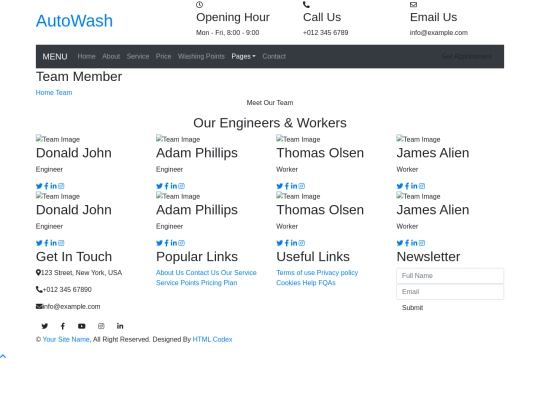Screen dimensions: 540x405
Task: Click the Opening Hour clock icon
Action: point(199,5)
